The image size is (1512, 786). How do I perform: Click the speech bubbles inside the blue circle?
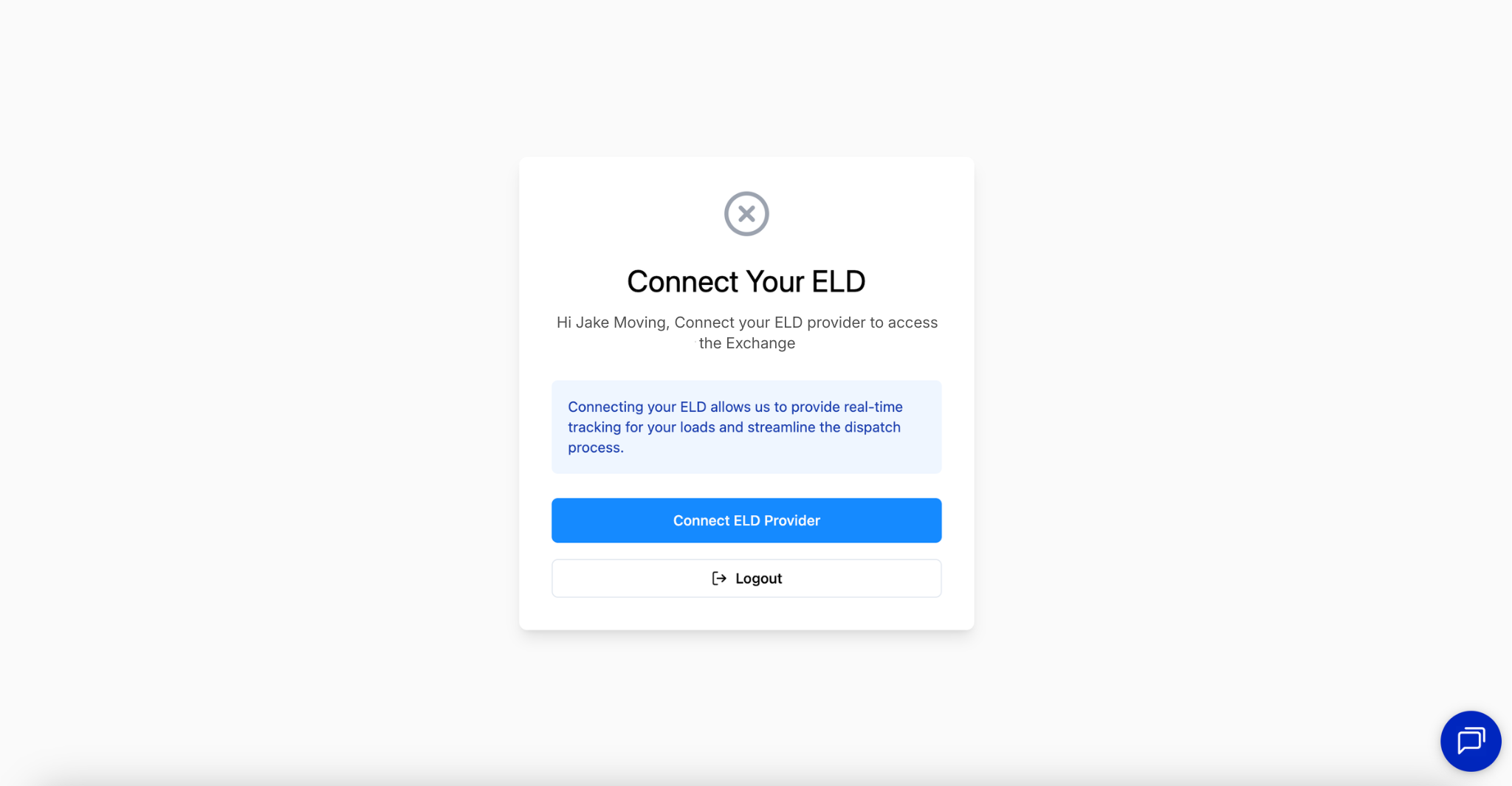click(x=1471, y=741)
